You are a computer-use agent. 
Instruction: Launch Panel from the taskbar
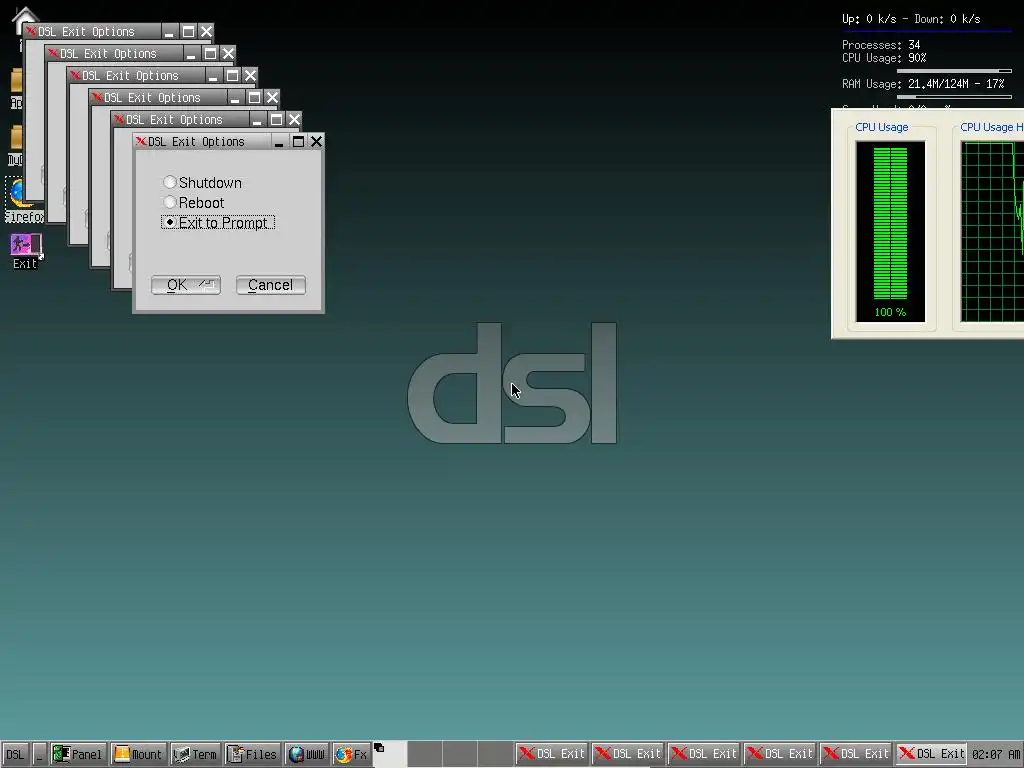(78, 754)
